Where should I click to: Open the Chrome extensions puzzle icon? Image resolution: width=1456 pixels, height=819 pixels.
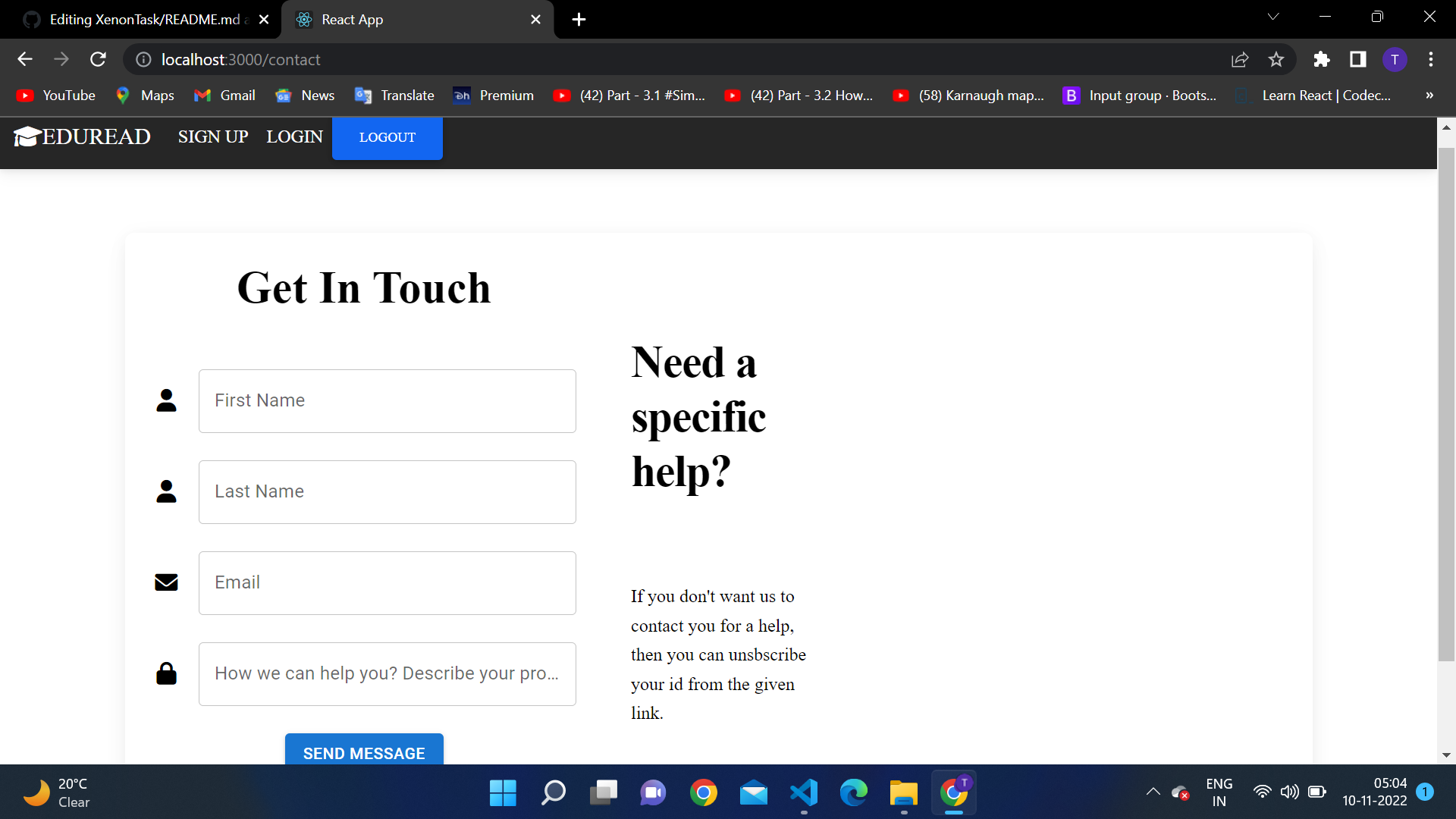(1322, 59)
